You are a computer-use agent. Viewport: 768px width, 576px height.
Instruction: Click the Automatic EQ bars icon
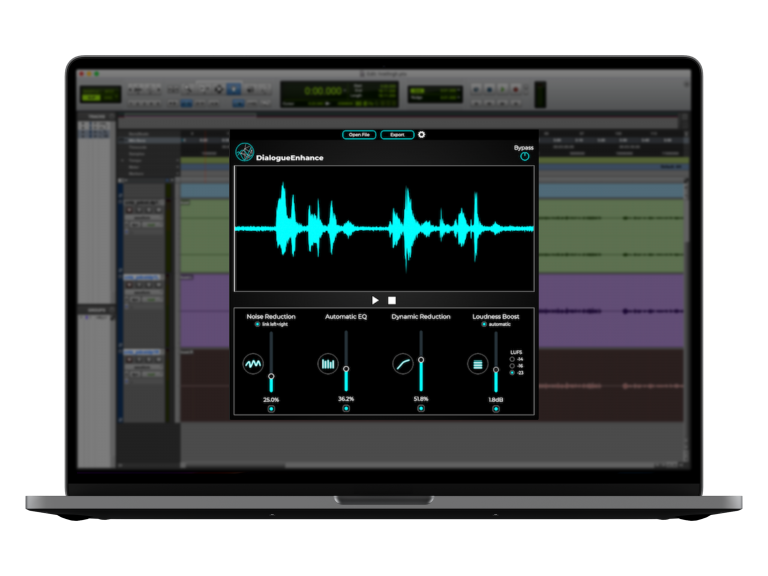pos(328,364)
